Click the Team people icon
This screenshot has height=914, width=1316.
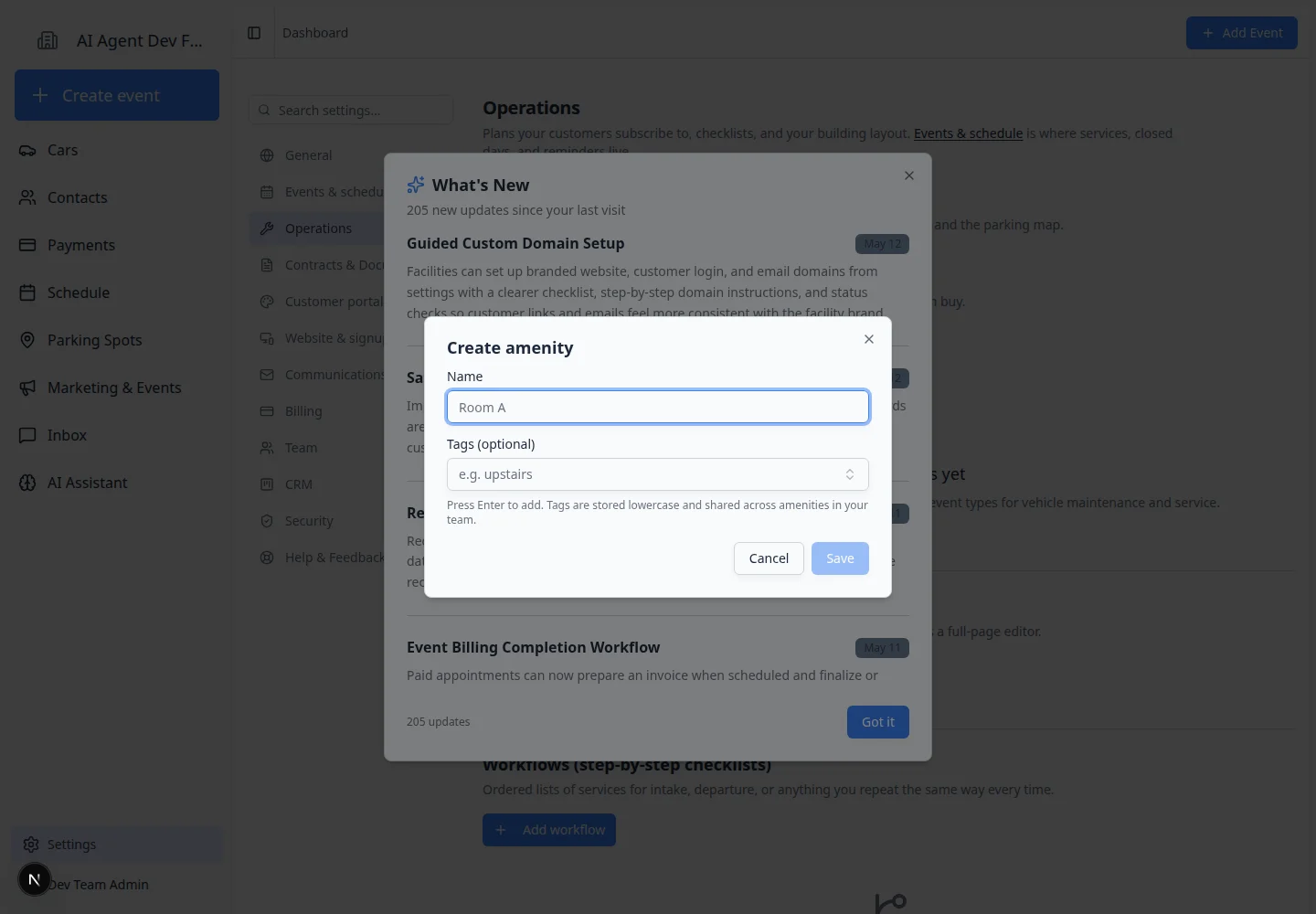[x=267, y=448]
